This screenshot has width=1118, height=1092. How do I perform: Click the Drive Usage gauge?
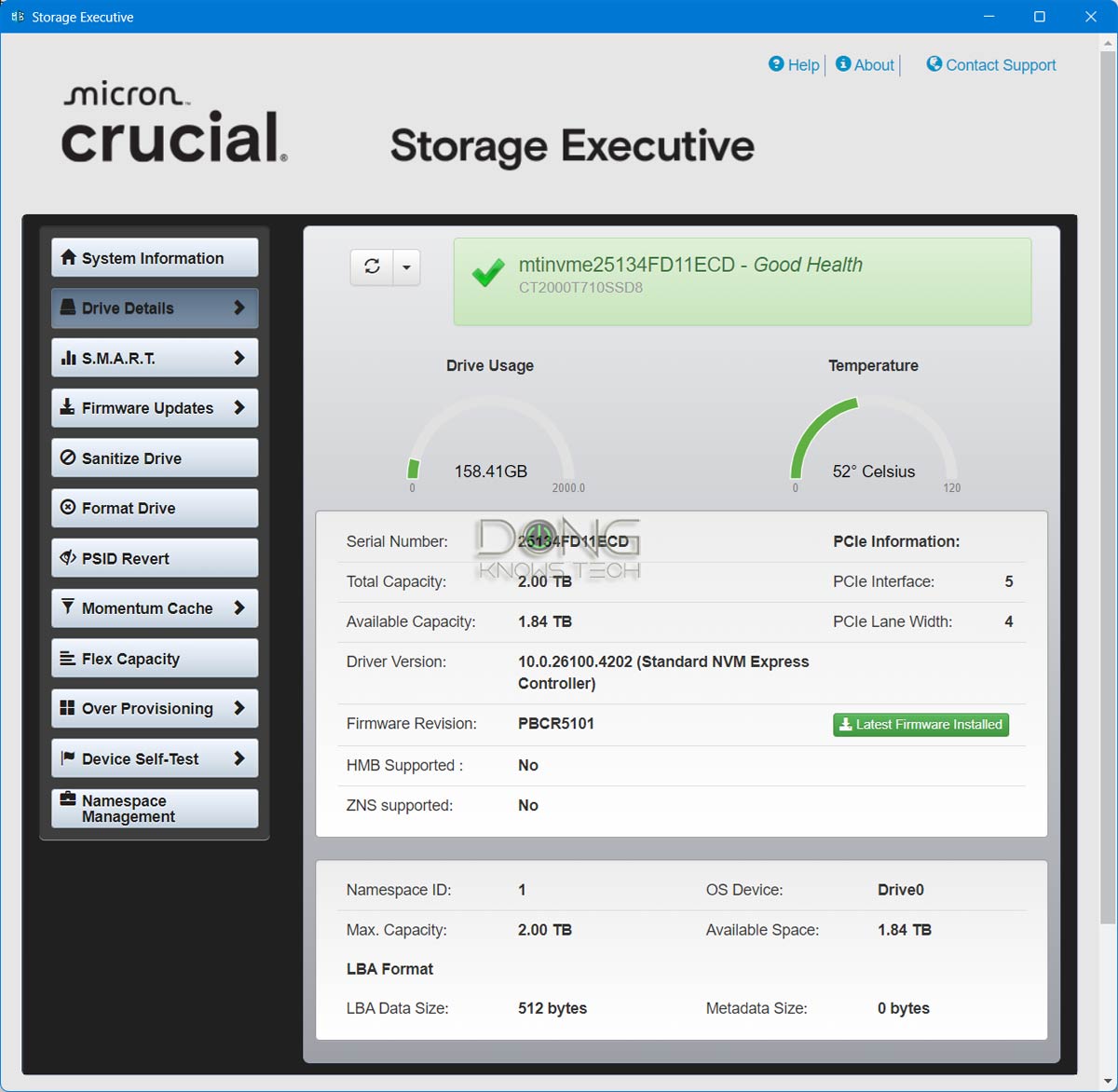click(491, 438)
